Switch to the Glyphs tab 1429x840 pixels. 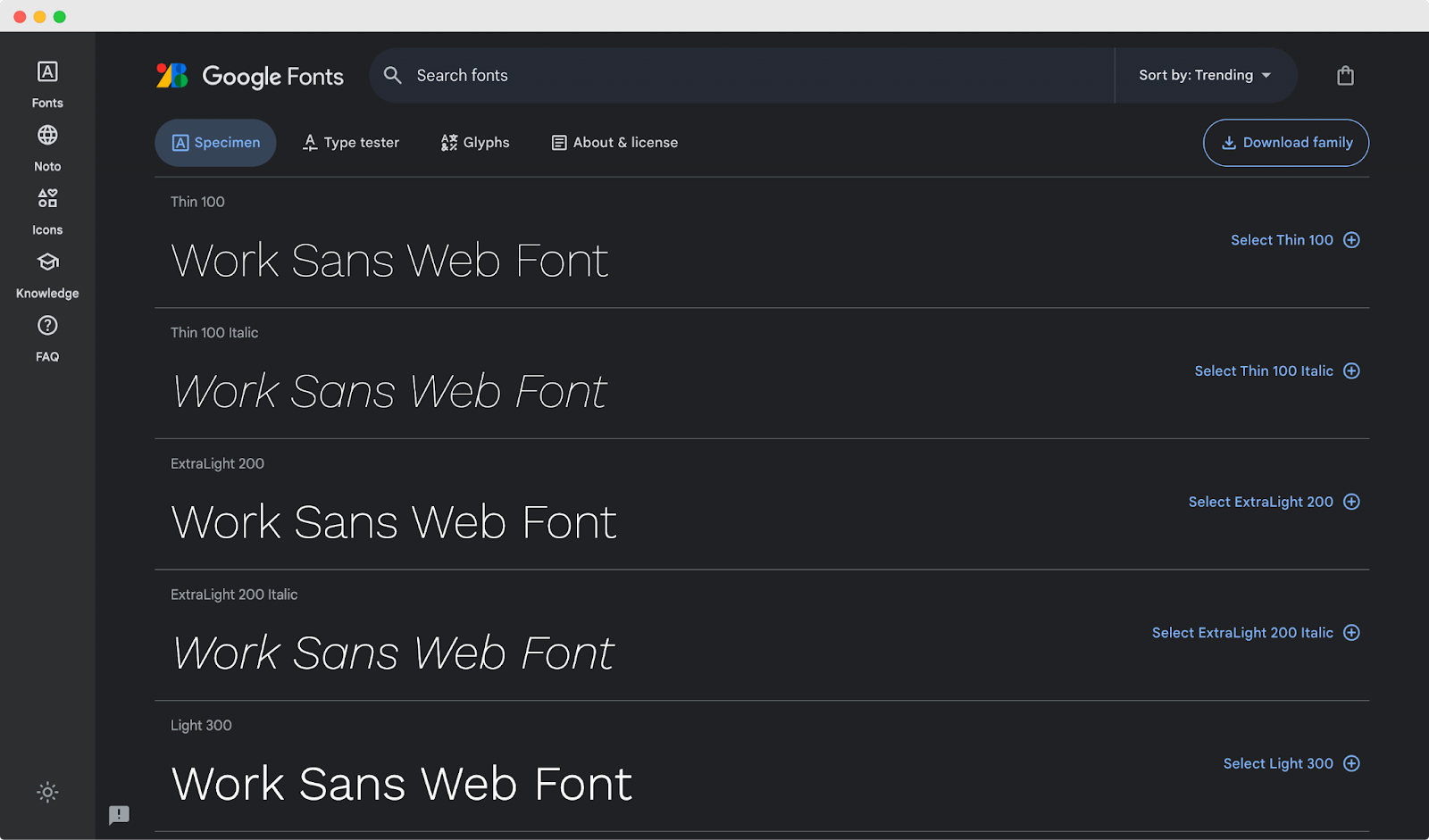coord(474,142)
